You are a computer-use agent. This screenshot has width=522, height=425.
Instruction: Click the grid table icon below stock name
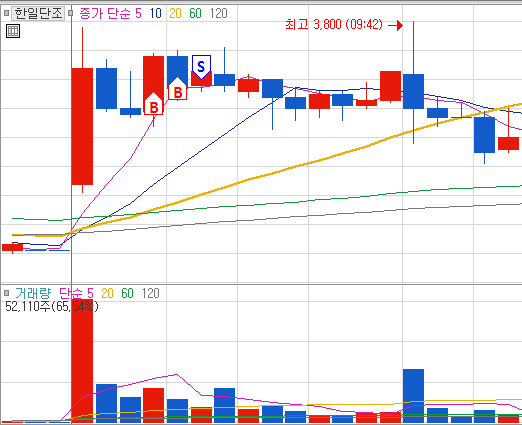click(x=13, y=31)
